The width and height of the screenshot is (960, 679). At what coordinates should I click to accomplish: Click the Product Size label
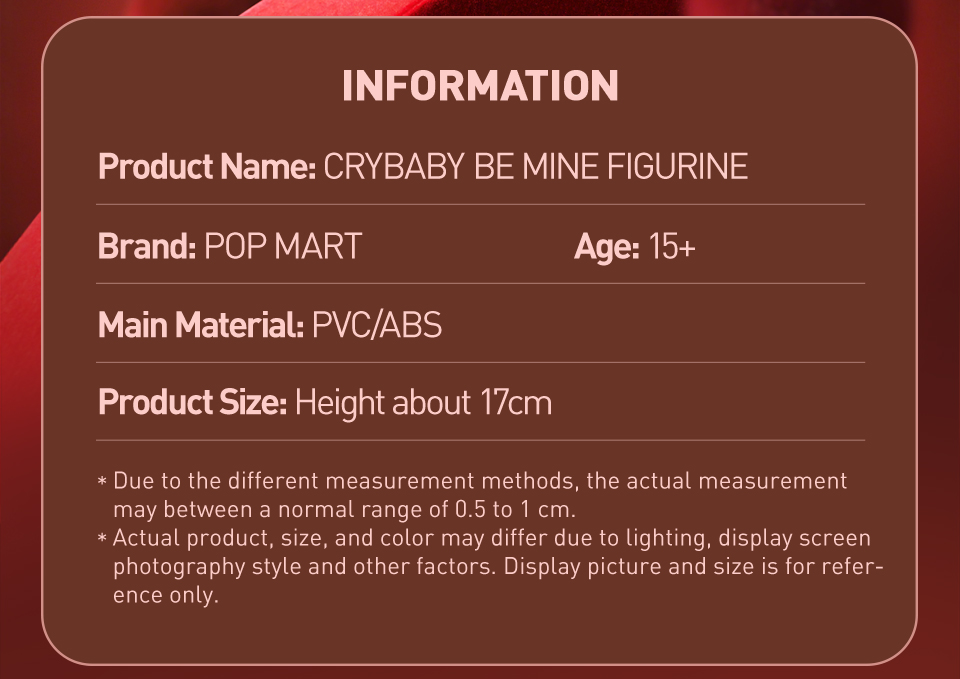click(x=192, y=403)
